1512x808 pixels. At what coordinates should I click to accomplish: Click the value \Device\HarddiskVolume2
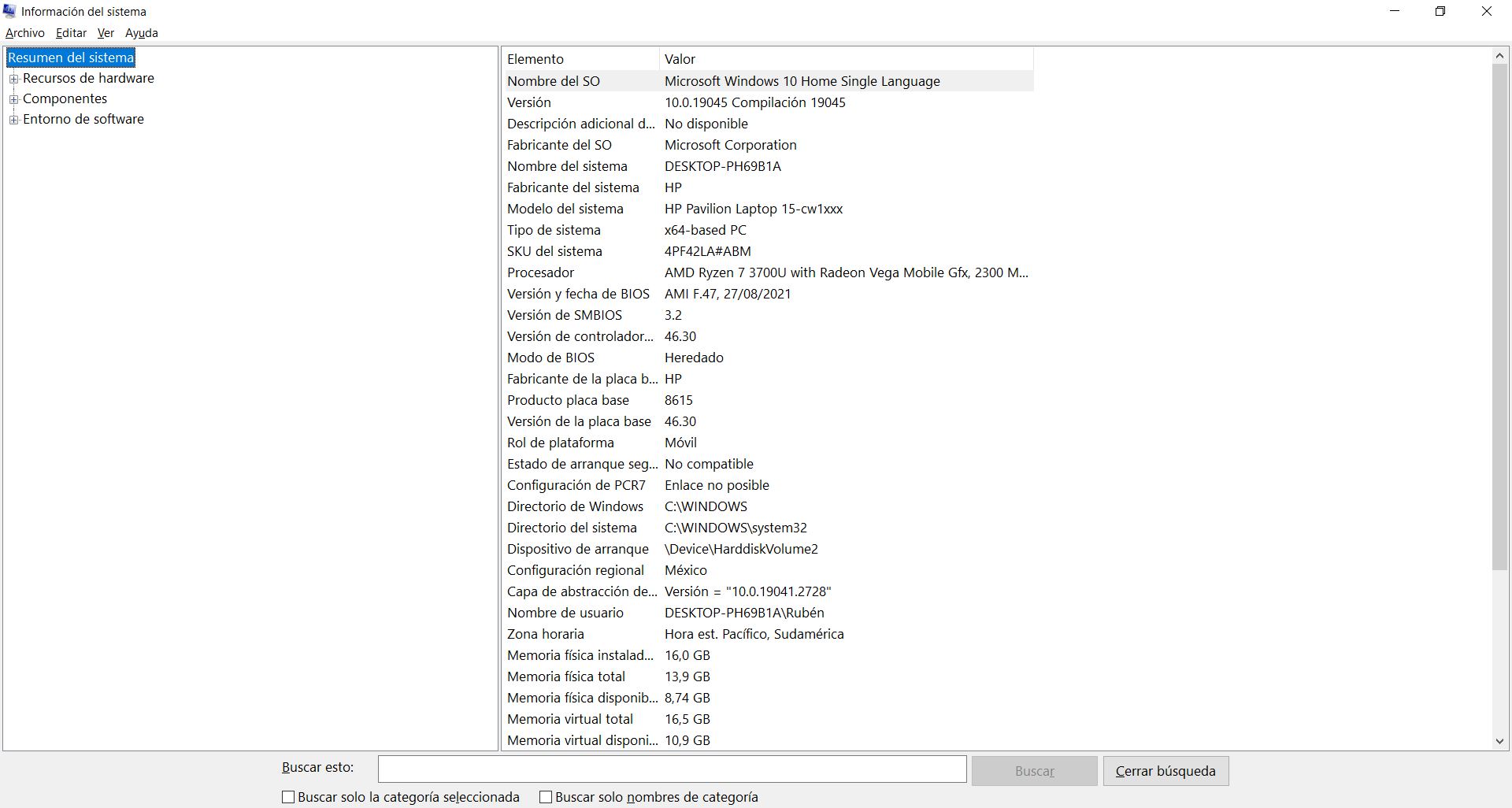[741, 549]
